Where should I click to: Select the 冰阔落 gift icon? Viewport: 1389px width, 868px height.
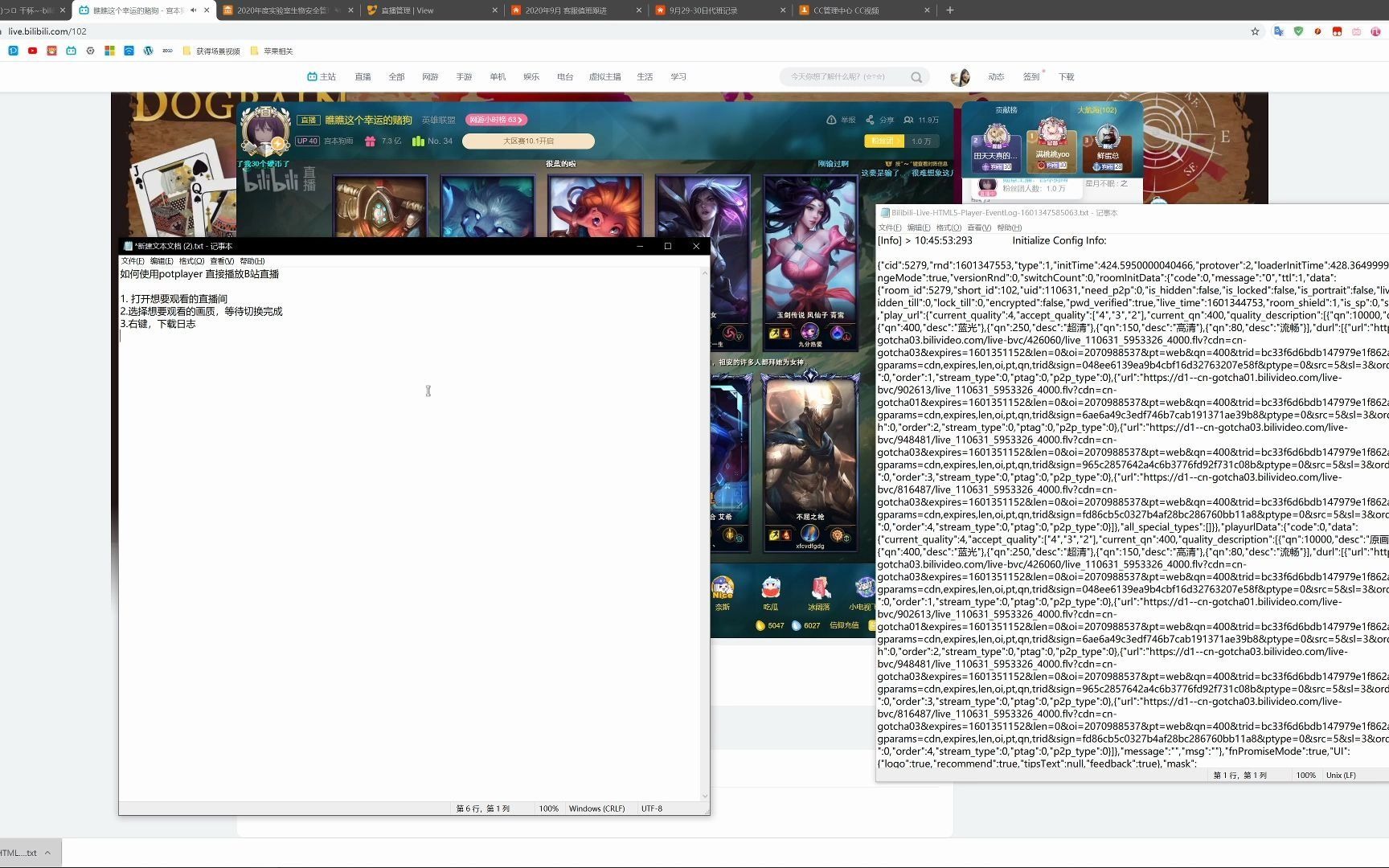click(819, 588)
